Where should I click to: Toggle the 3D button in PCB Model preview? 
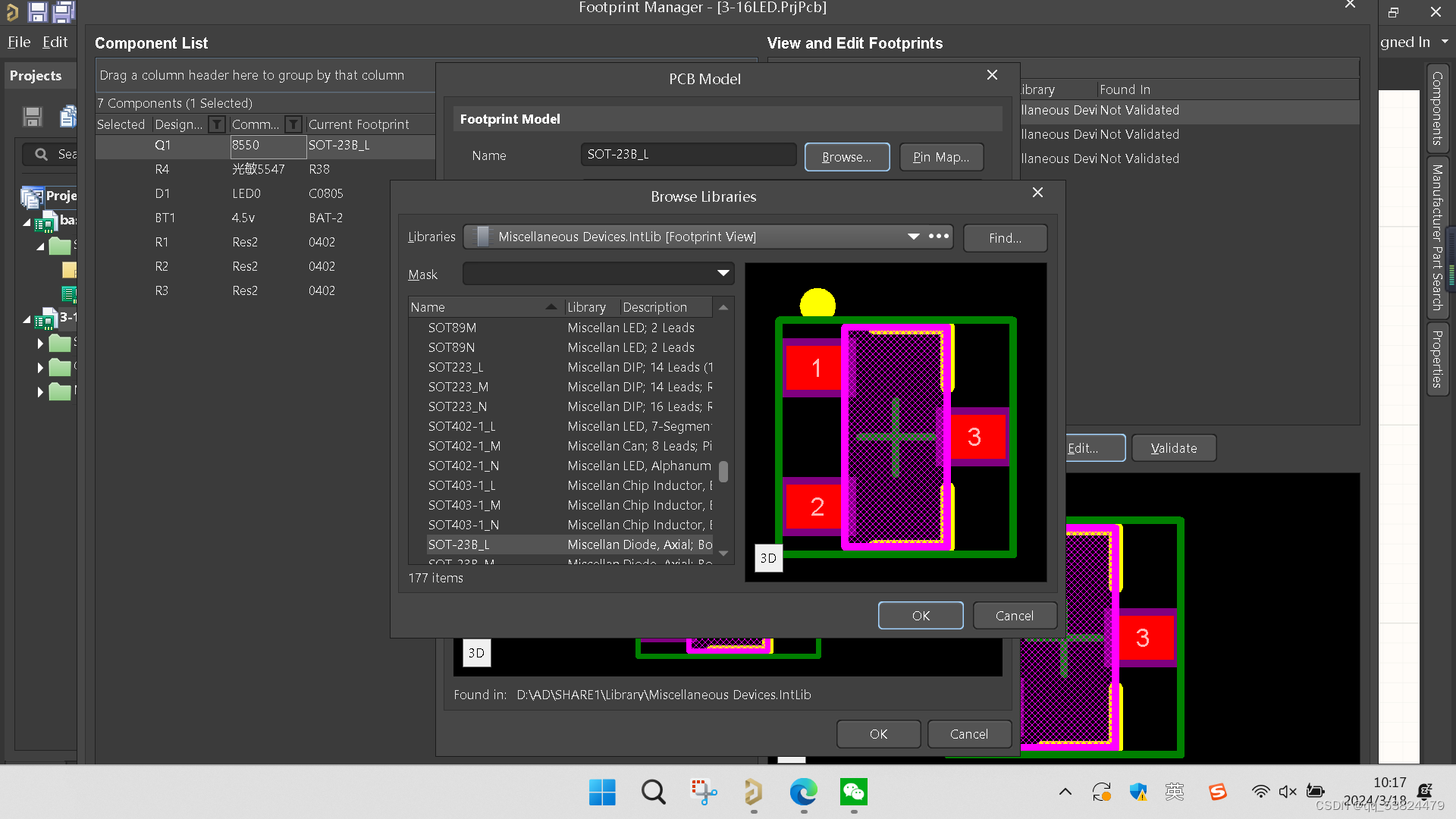click(x=476, y=653)
